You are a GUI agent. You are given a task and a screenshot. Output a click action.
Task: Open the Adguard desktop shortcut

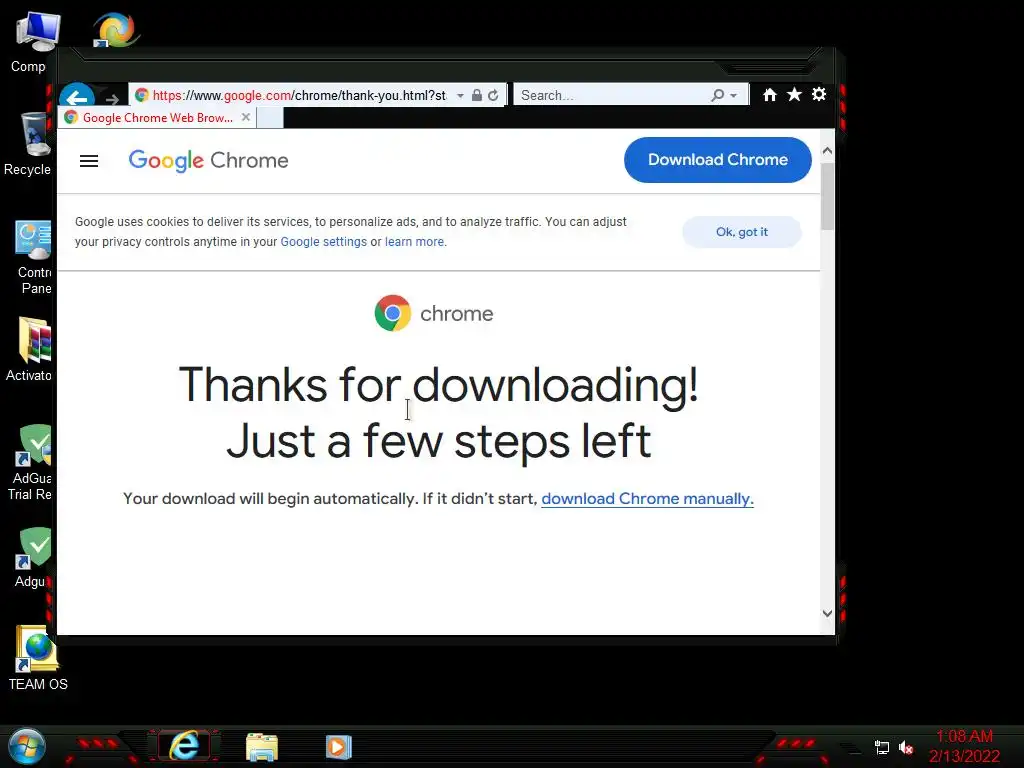pos(33,557)
